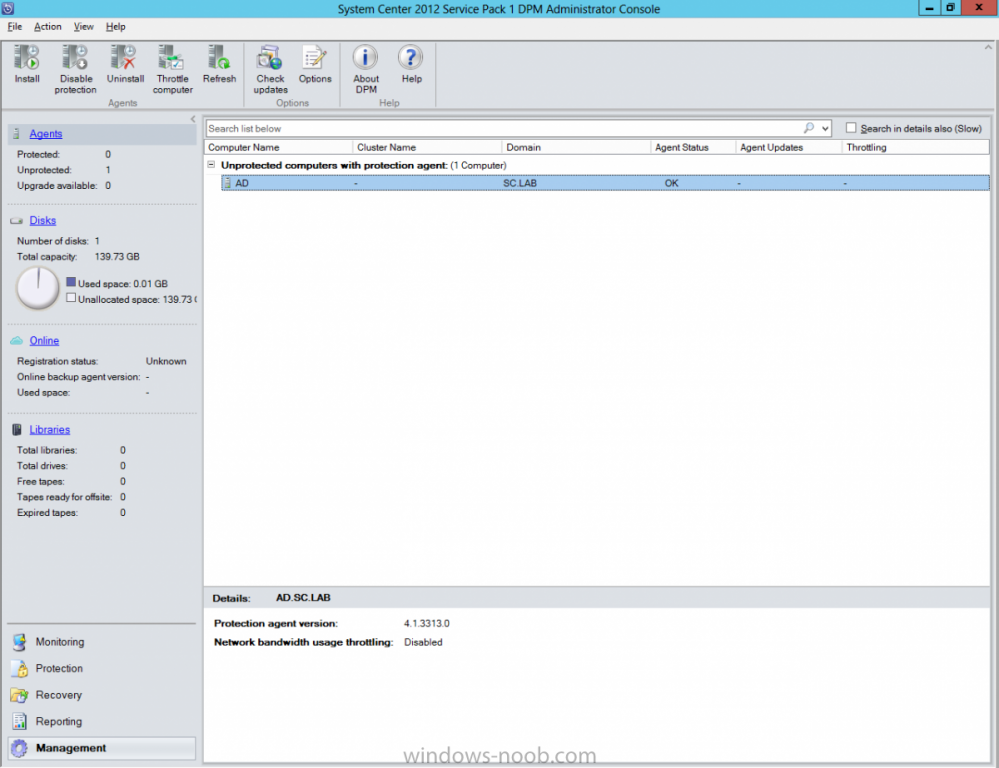Open the Options dialog icon
The image size is (999, 768).
[x=315, y=57]
